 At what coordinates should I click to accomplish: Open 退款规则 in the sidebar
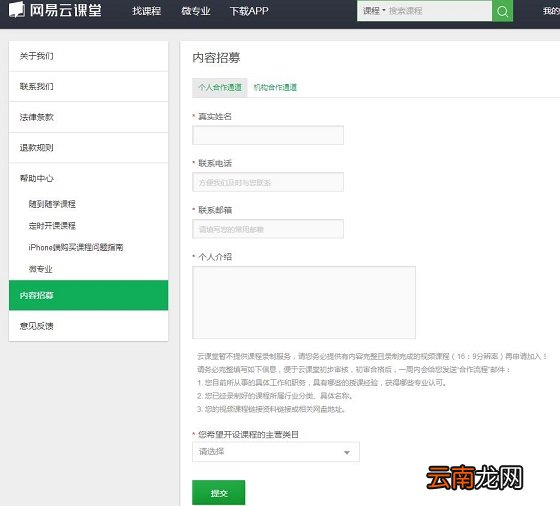(89, 148)
